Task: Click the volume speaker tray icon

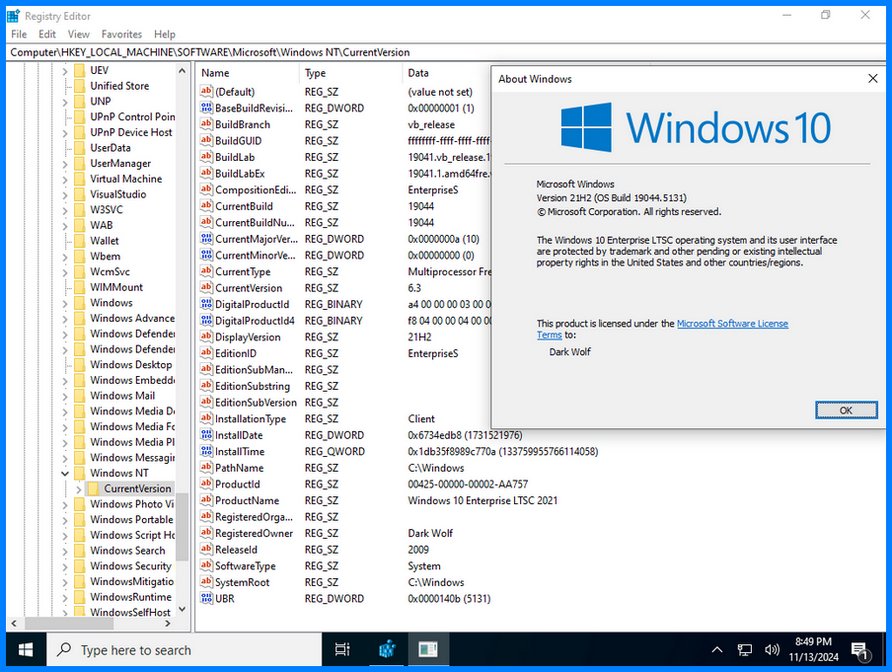Action: pyautogui.click(x=771, y=650)
